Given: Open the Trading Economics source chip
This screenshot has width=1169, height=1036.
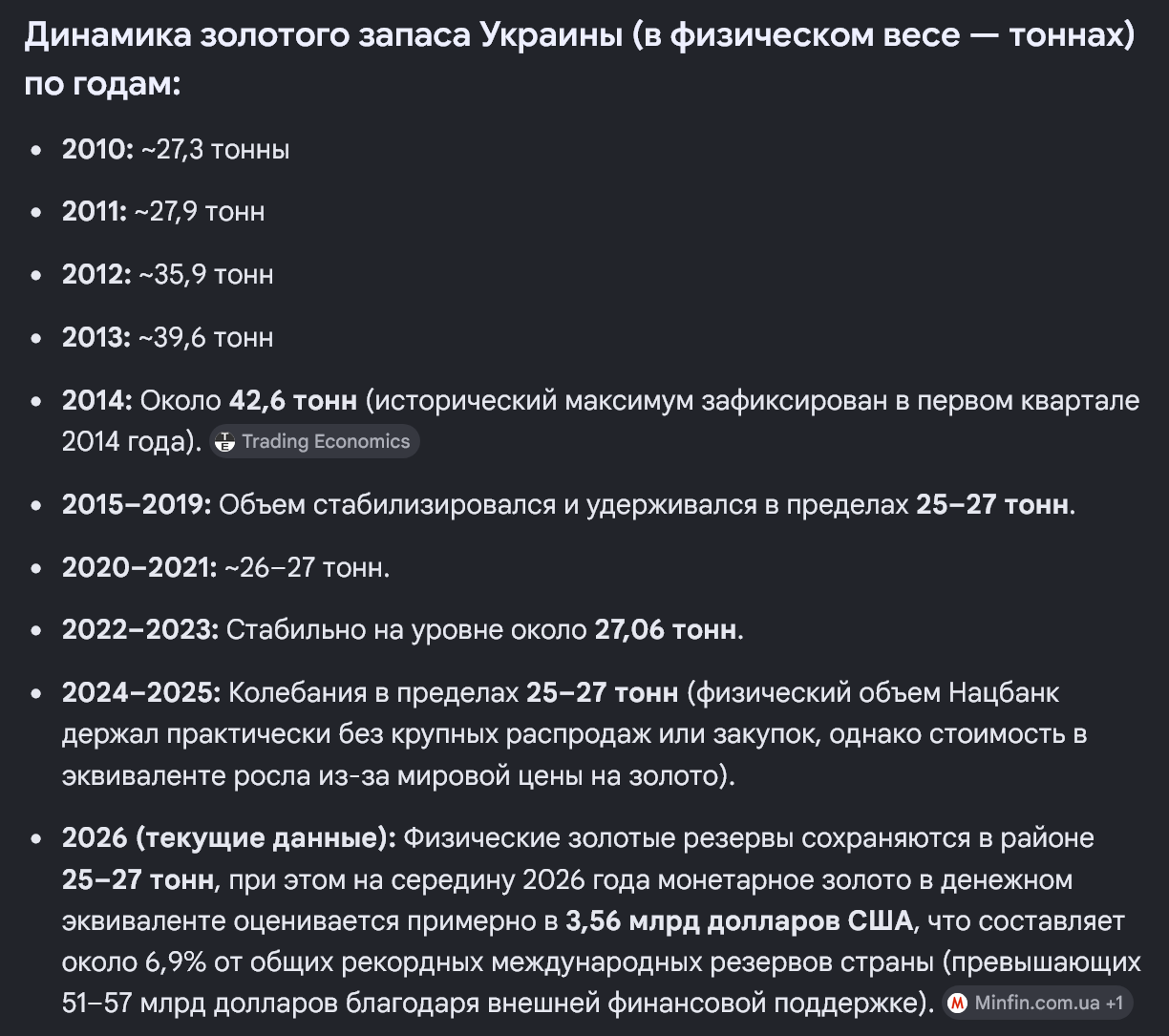Looking at the screenshot, I should click(x=314, y=441).
